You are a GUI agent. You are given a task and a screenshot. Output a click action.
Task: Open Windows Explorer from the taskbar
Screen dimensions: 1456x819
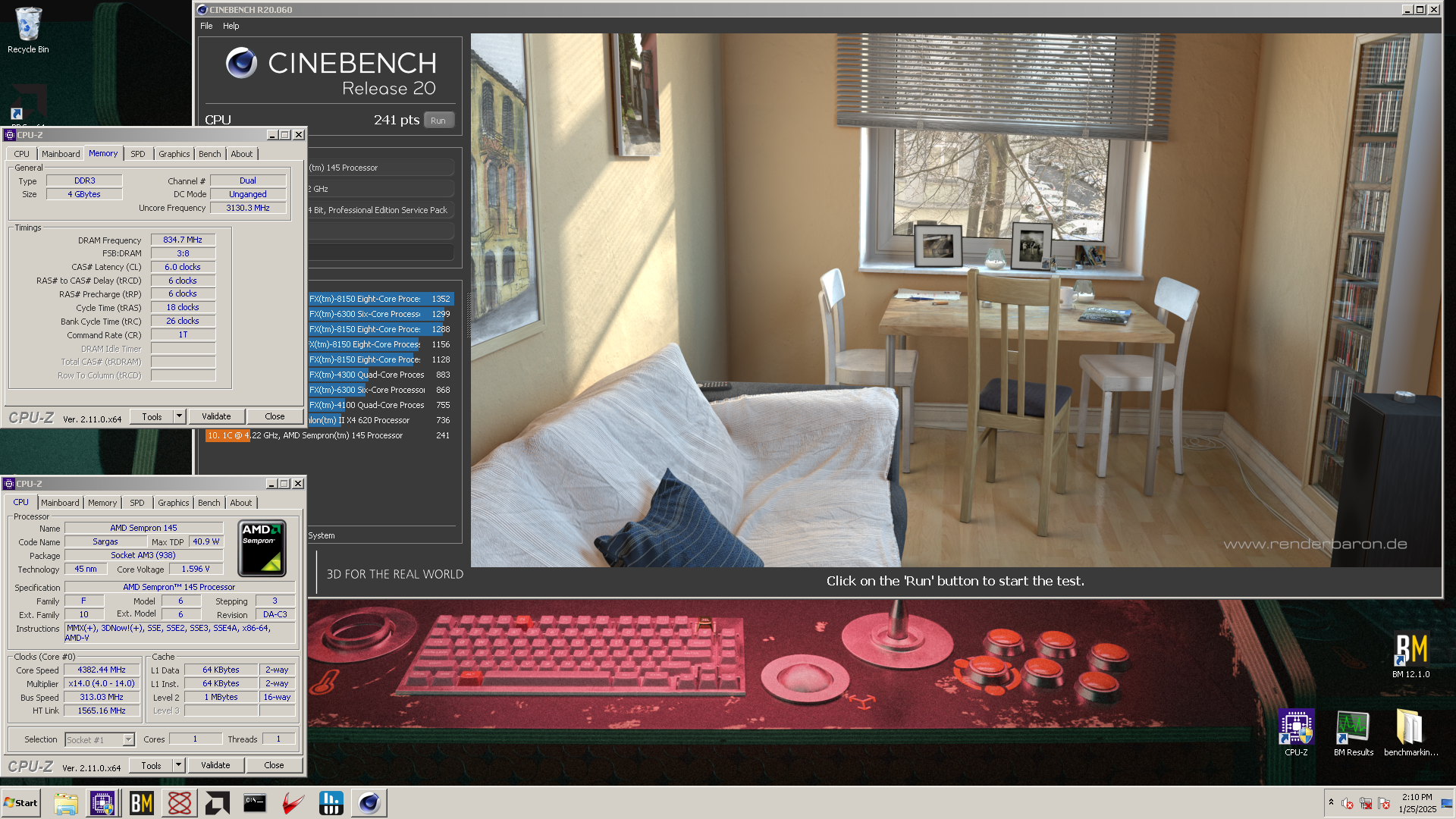coord(66,803)
